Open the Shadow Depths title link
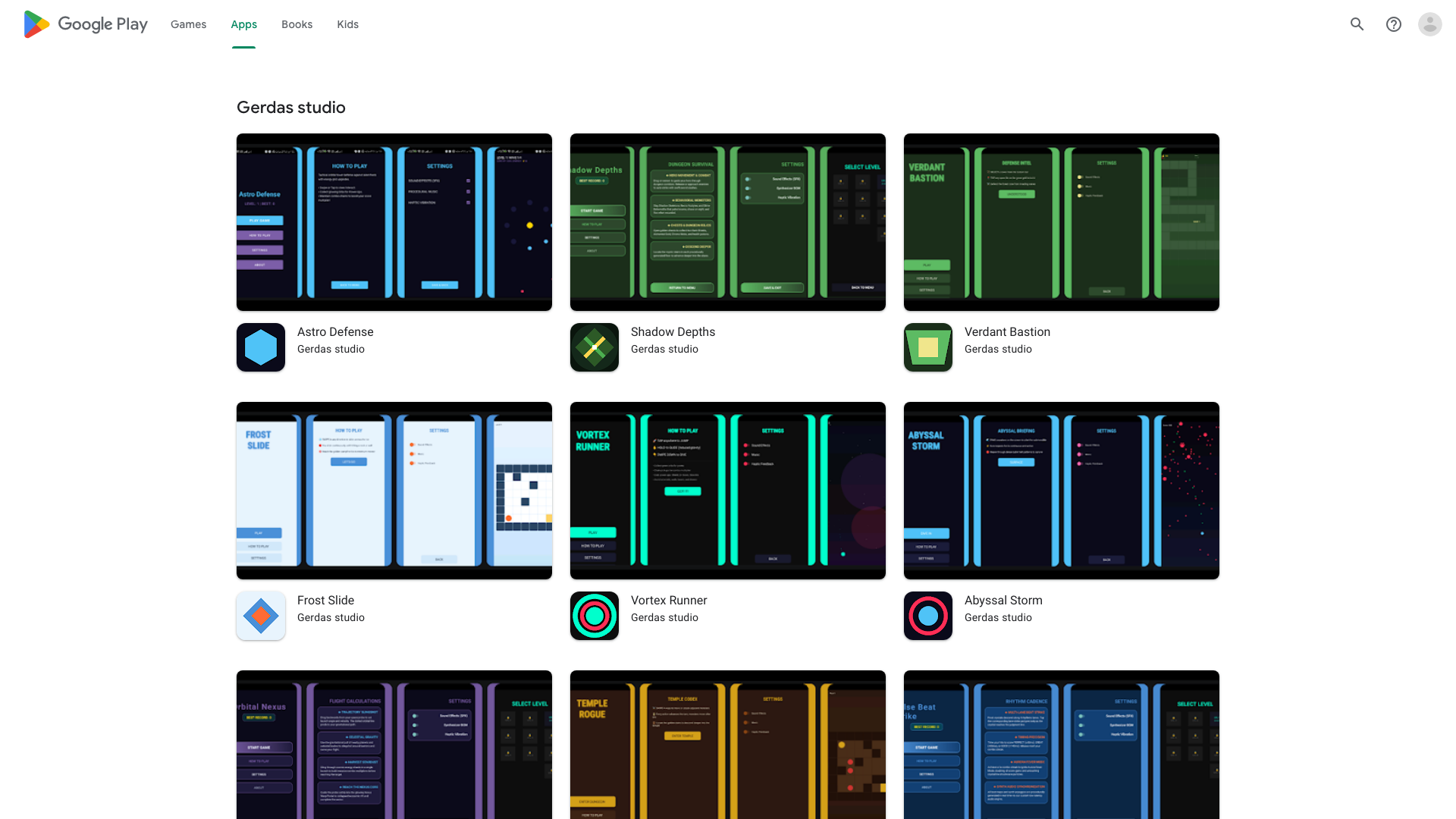The image size is (1456, 819). pyautogui.click(x=673, y=332)
